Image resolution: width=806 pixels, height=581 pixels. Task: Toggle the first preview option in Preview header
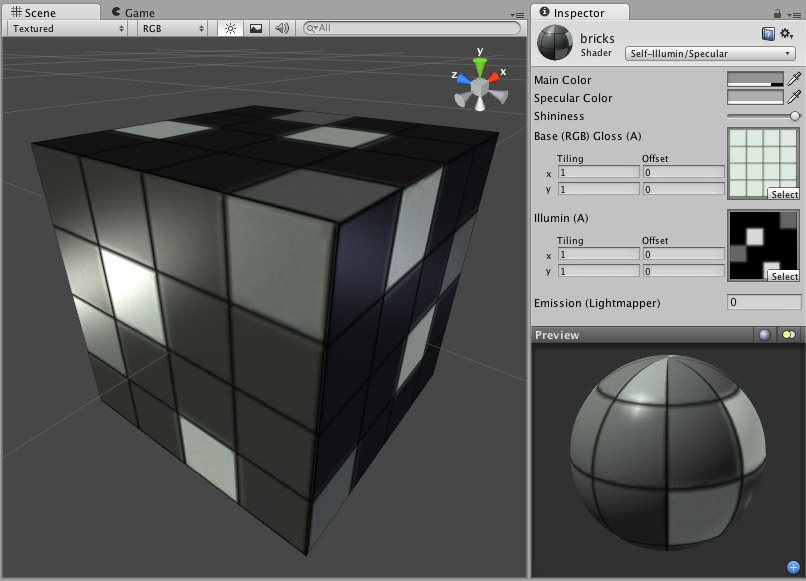[x=763, y=335]
